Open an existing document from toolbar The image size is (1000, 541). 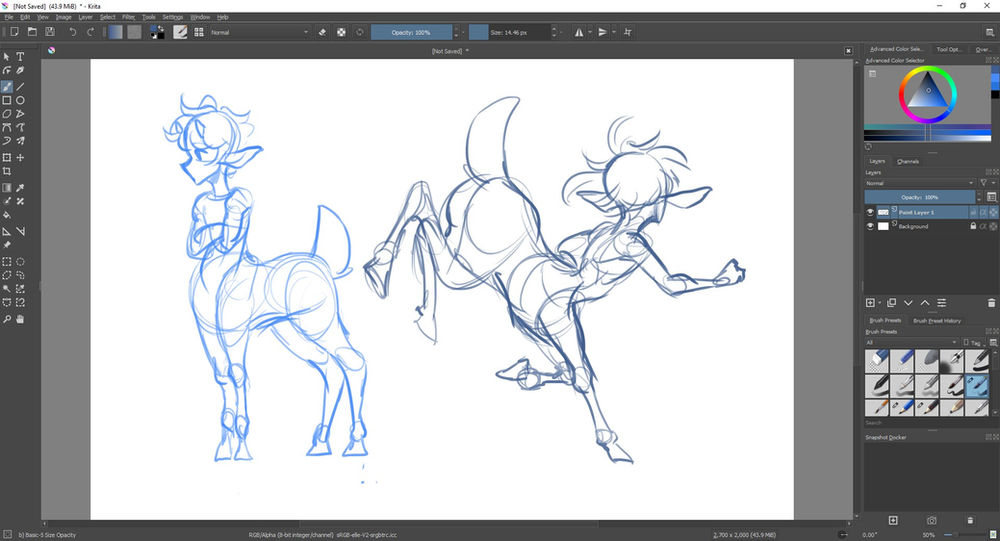pyautogui.click(x=32, y=32)
